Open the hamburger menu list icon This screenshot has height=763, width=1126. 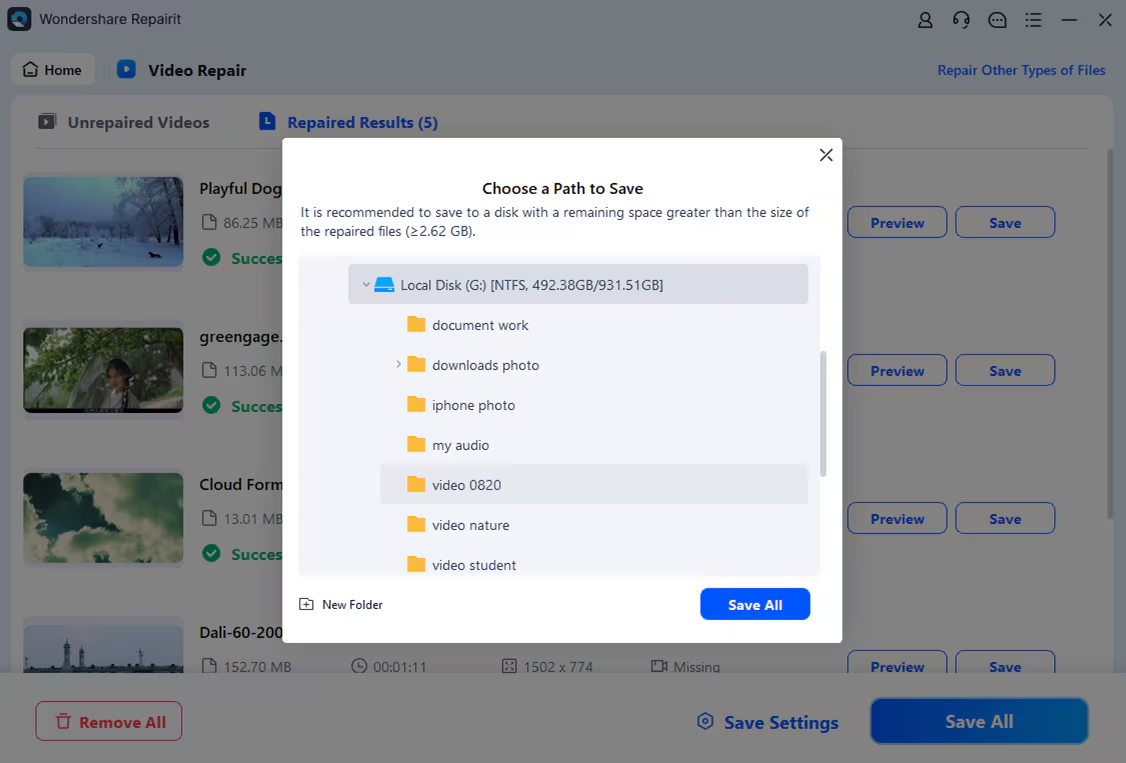click(1033, 20)
